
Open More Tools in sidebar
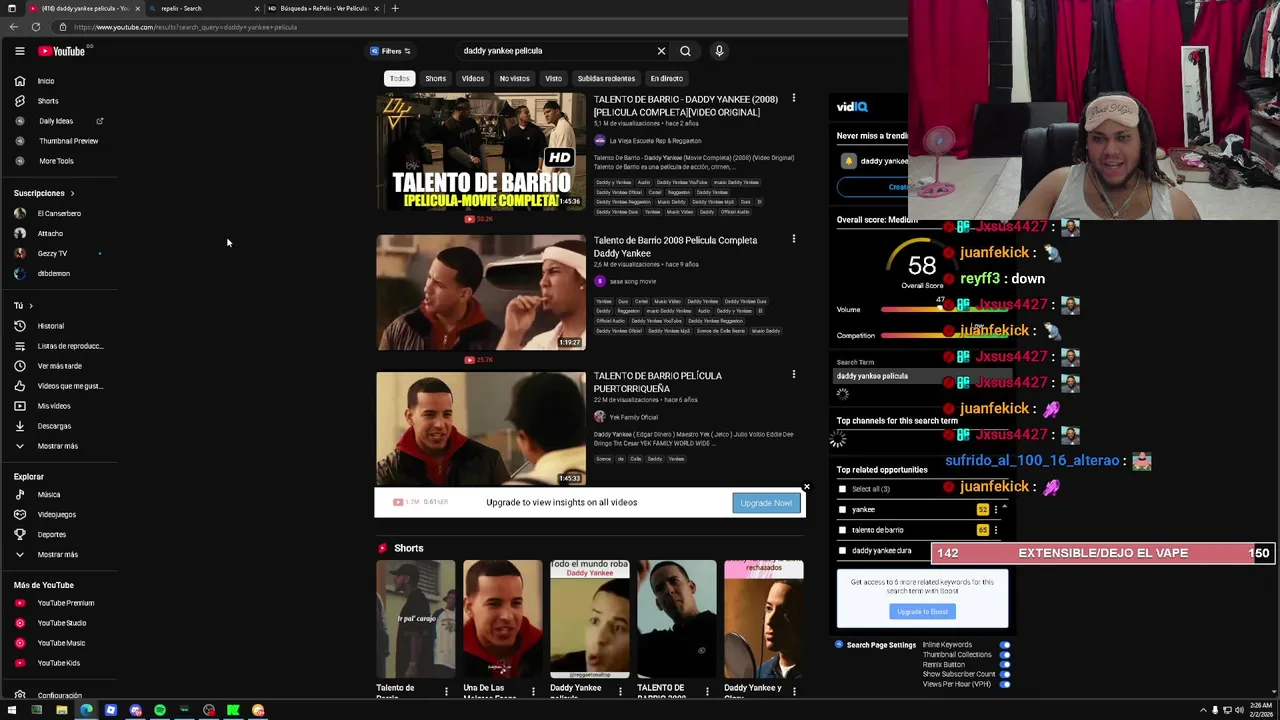60,161
